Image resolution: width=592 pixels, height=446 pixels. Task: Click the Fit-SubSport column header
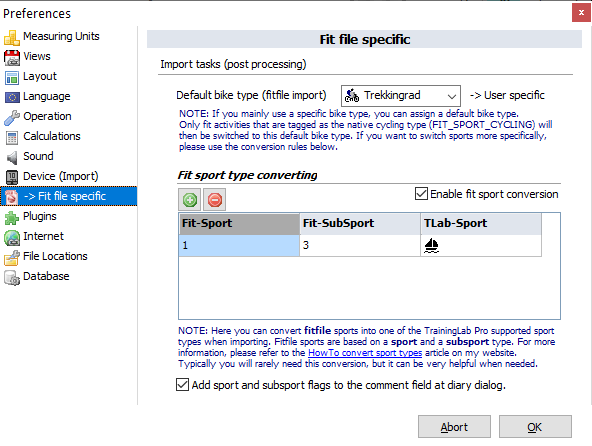click(x=360, y=224)
